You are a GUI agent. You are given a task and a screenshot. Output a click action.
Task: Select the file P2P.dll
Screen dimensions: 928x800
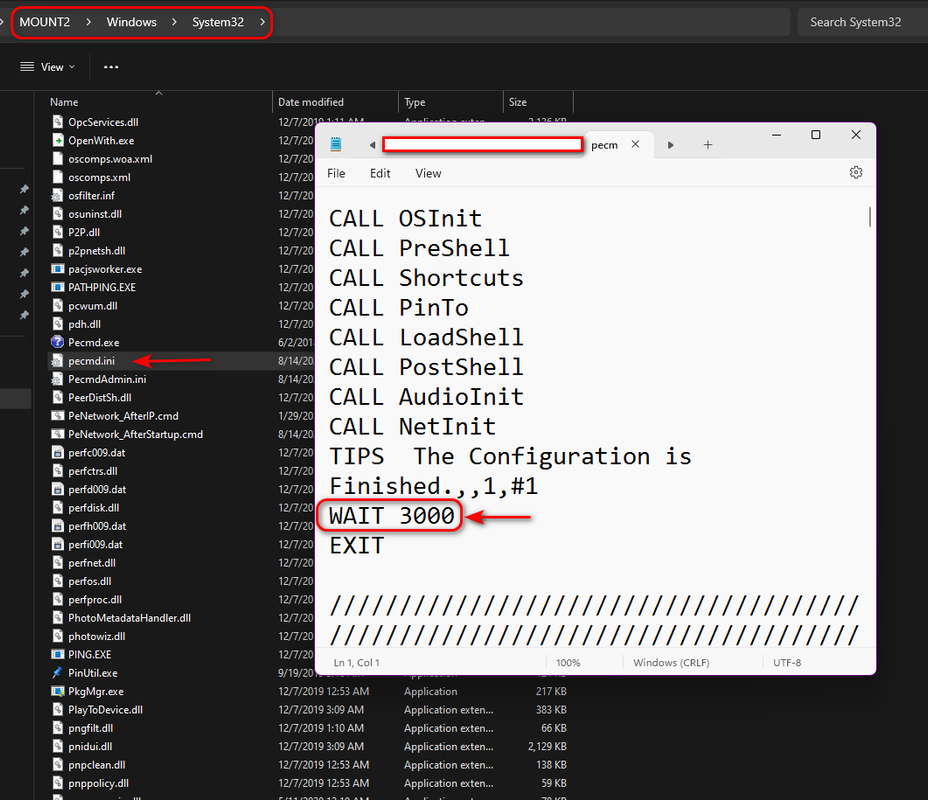(x=83, y=232)
